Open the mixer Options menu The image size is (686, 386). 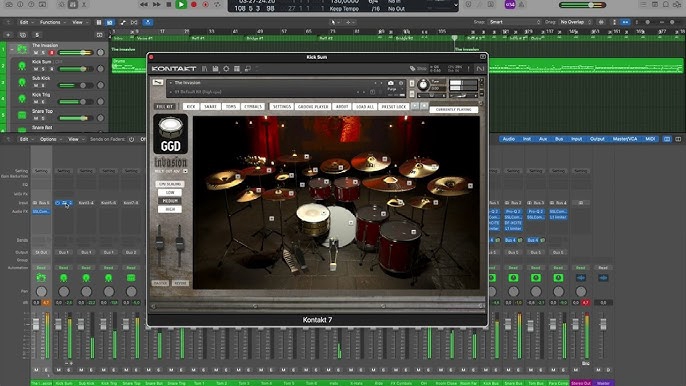[50, 139]
